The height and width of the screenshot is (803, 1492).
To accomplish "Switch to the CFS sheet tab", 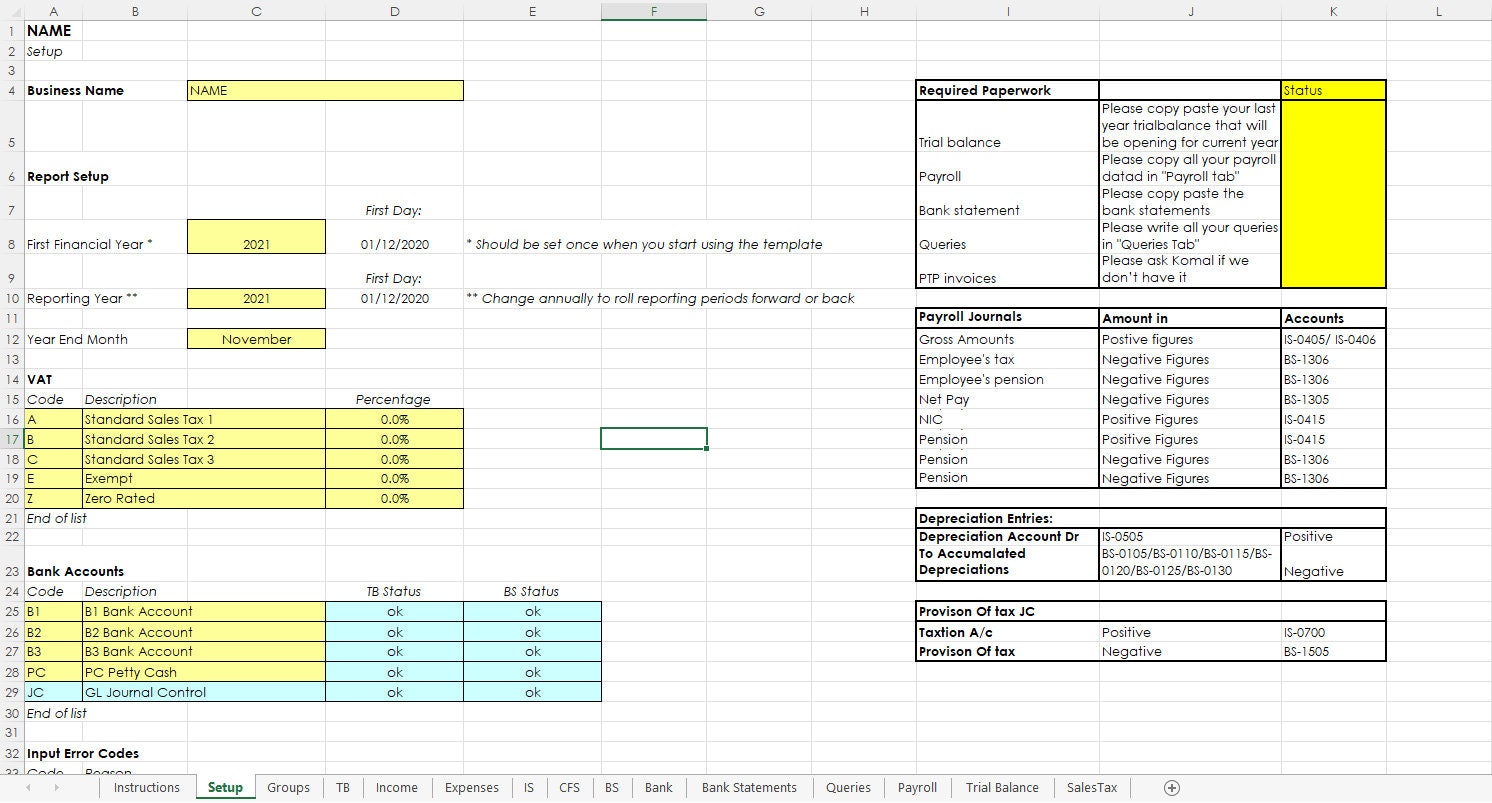I will pyautogui.click(x=568, y=788).
